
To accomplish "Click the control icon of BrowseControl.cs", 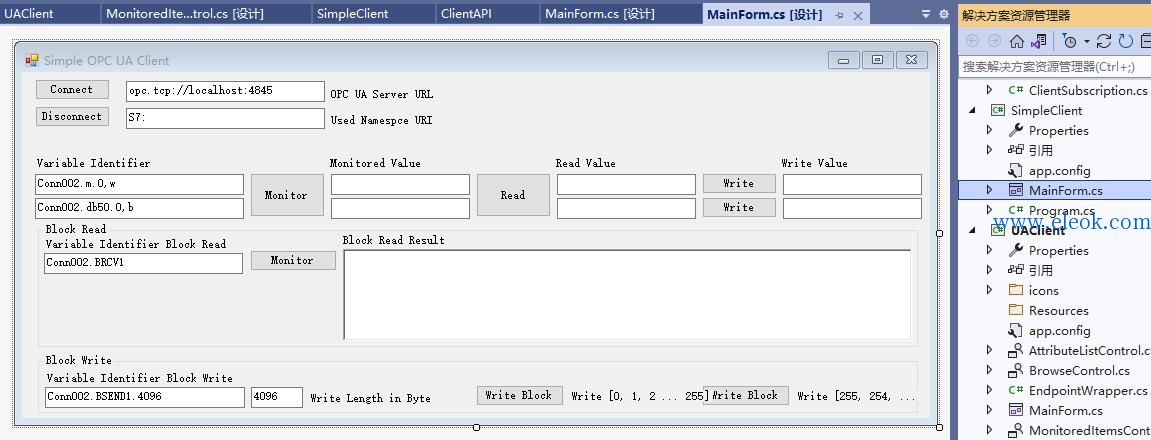I will pos(1016,370).
